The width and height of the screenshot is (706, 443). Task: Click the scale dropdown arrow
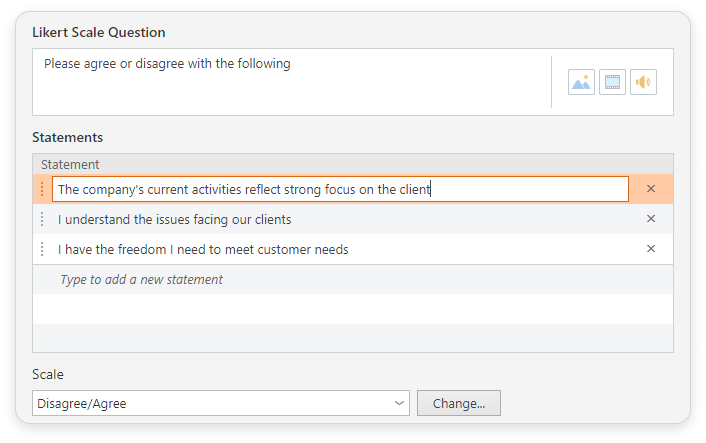(x=400, y=404)
